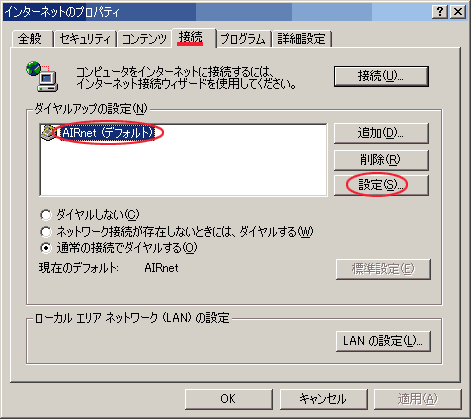
Task: Open the セキュリティ tab
Action: [85, 39]
